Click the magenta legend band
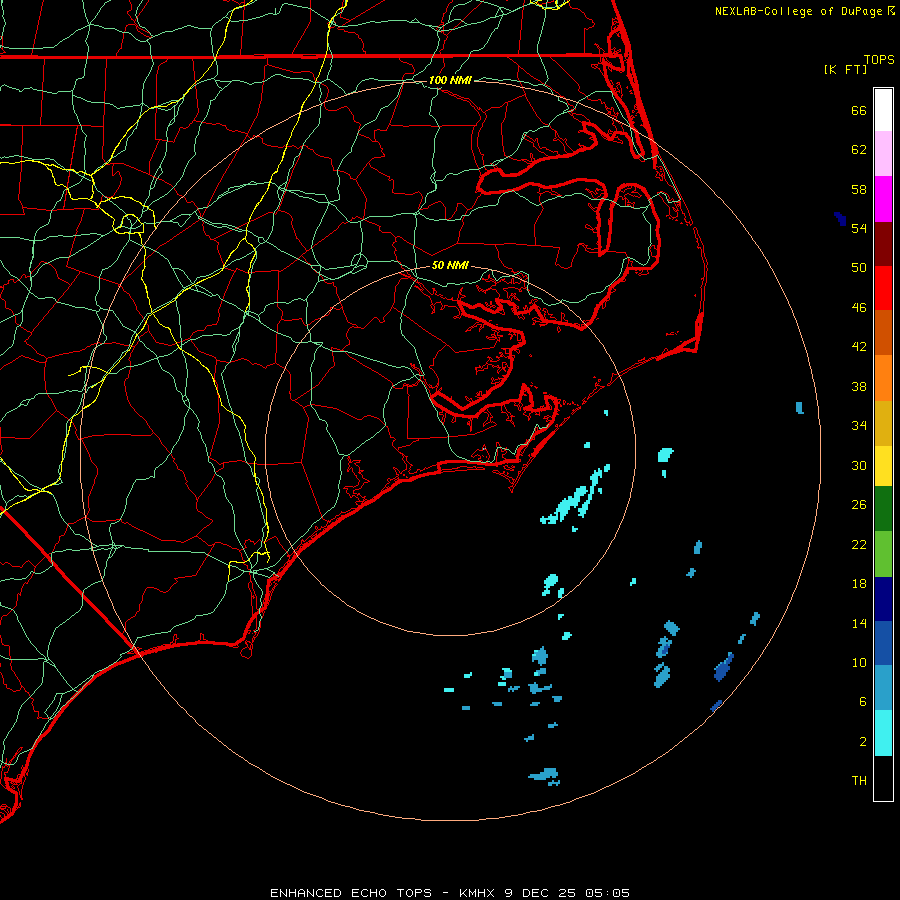This screenshot has height=900, width=900. (883, 199)
